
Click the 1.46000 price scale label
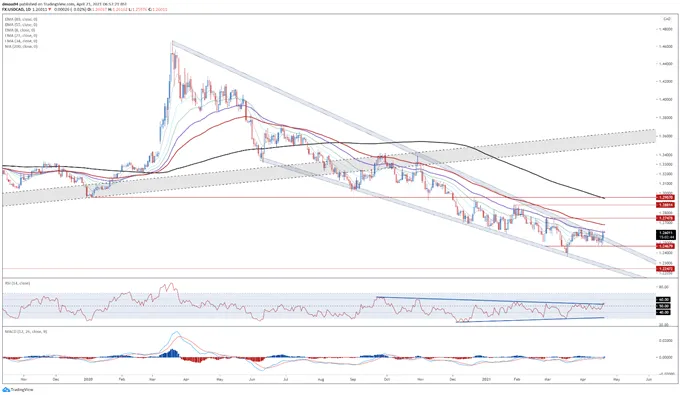pyautogui.click(x=666, y=46)
